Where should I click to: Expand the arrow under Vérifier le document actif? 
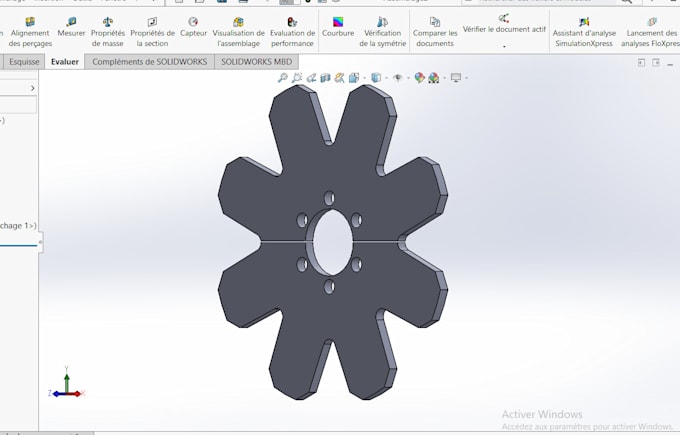point(504,46)
